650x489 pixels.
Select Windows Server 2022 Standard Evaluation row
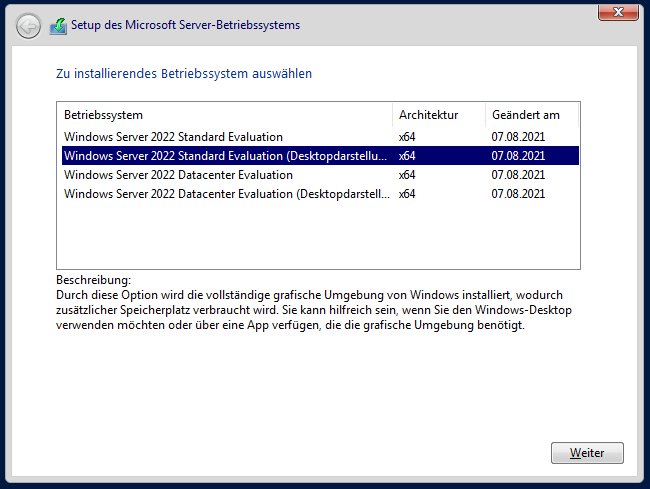click(320, 137)
